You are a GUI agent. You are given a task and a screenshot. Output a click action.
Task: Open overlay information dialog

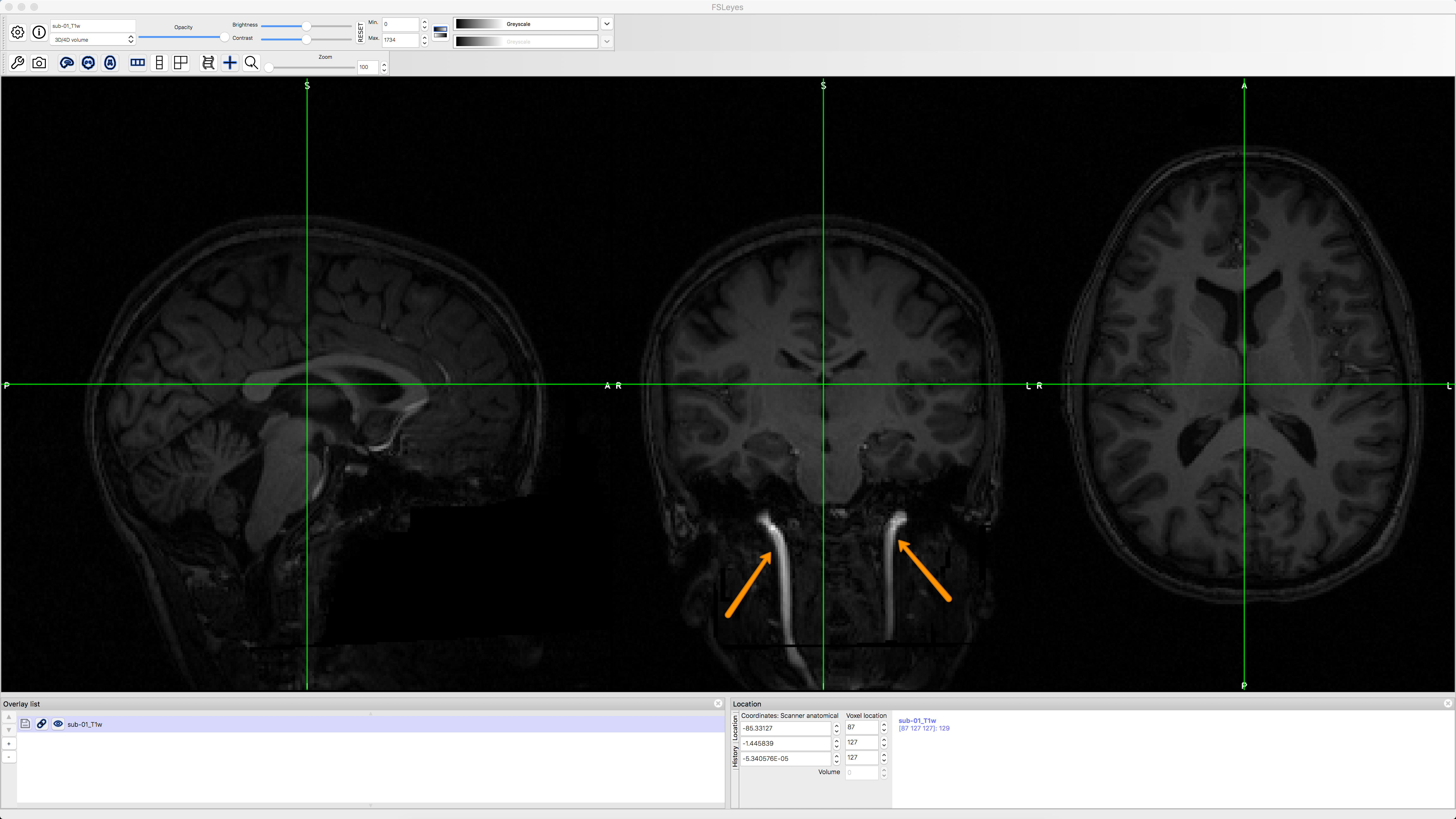point(39,32)
